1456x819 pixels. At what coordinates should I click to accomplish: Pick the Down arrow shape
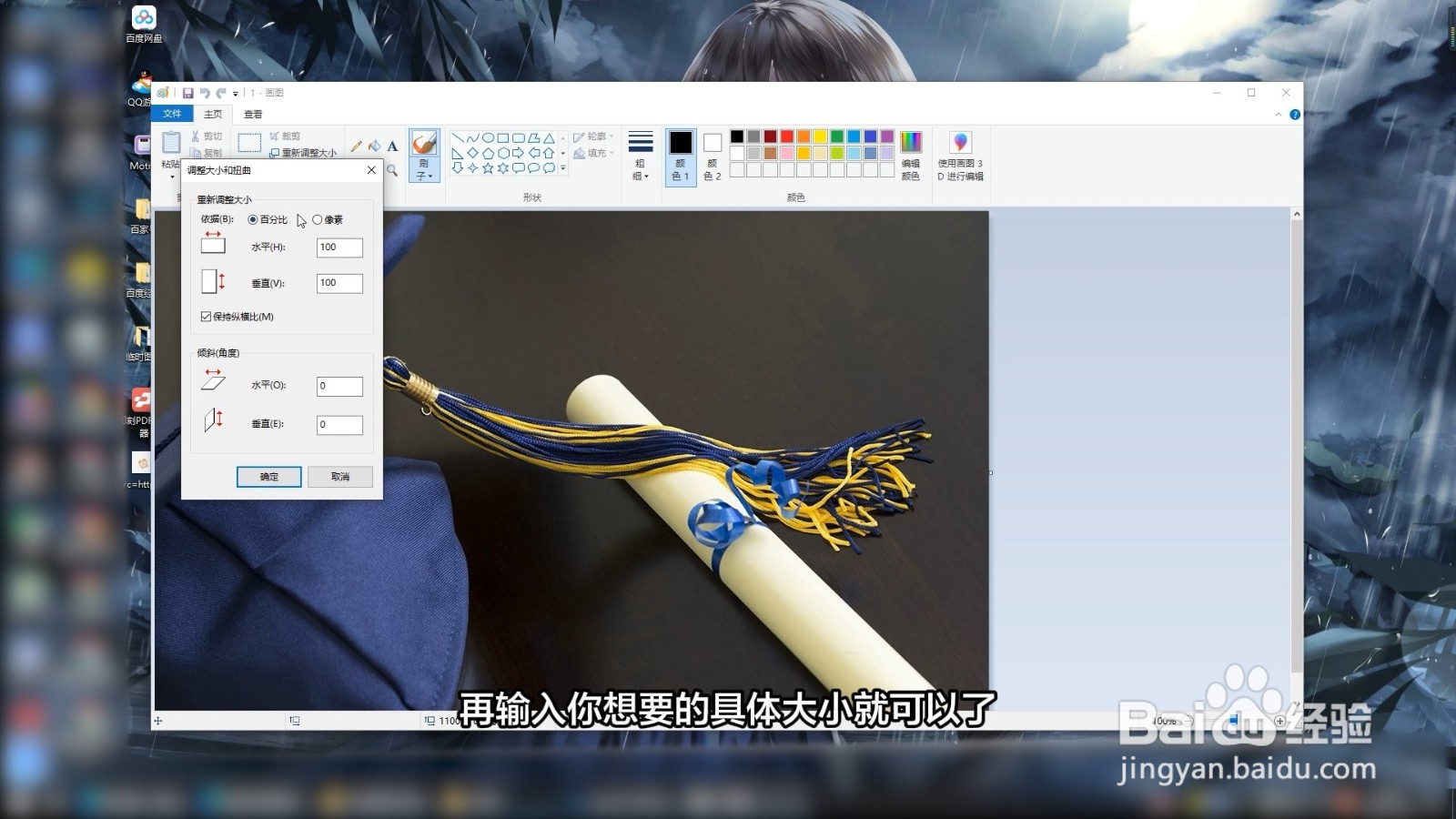tap(458, 168)
